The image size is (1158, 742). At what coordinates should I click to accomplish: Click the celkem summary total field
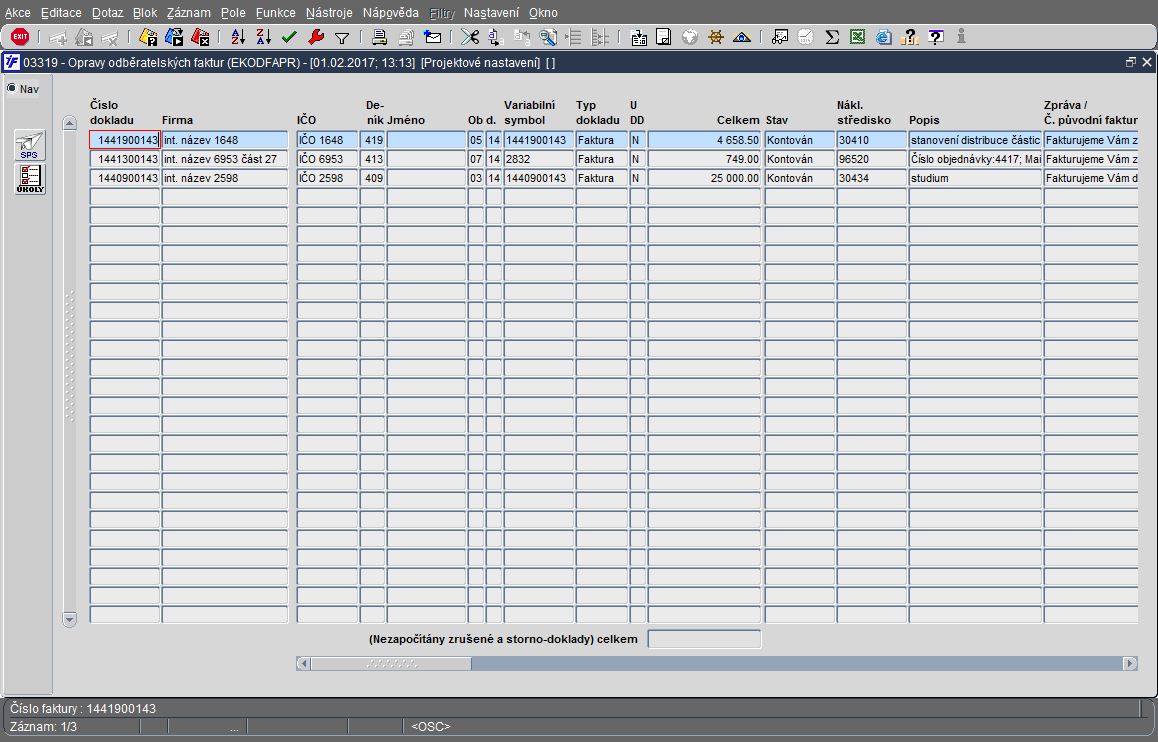705,639
